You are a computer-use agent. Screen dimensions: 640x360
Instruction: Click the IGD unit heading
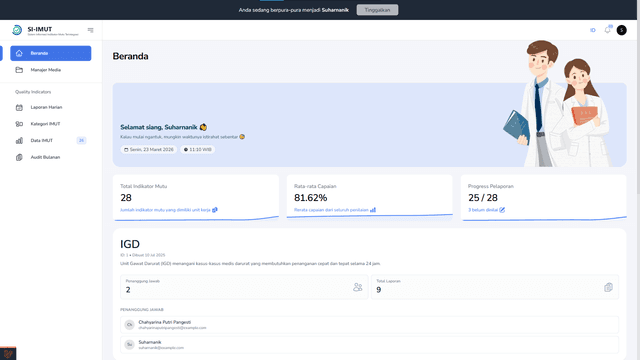coord(130,244)
